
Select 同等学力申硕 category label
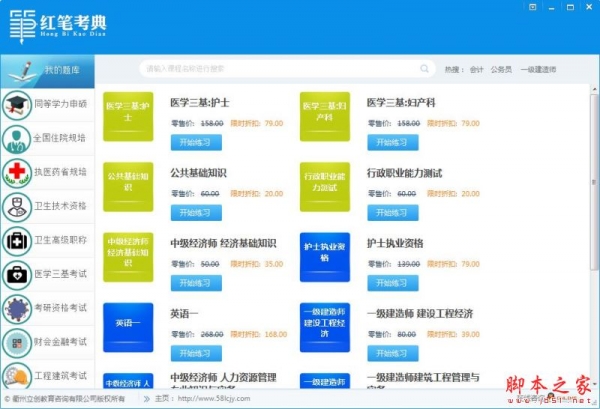[60, 104]
